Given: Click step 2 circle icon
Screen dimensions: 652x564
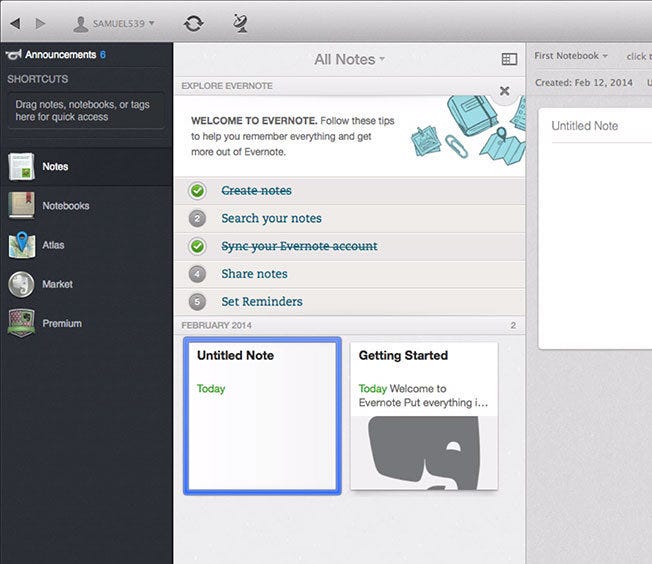Looking at the screenshot, I should 197,218.
